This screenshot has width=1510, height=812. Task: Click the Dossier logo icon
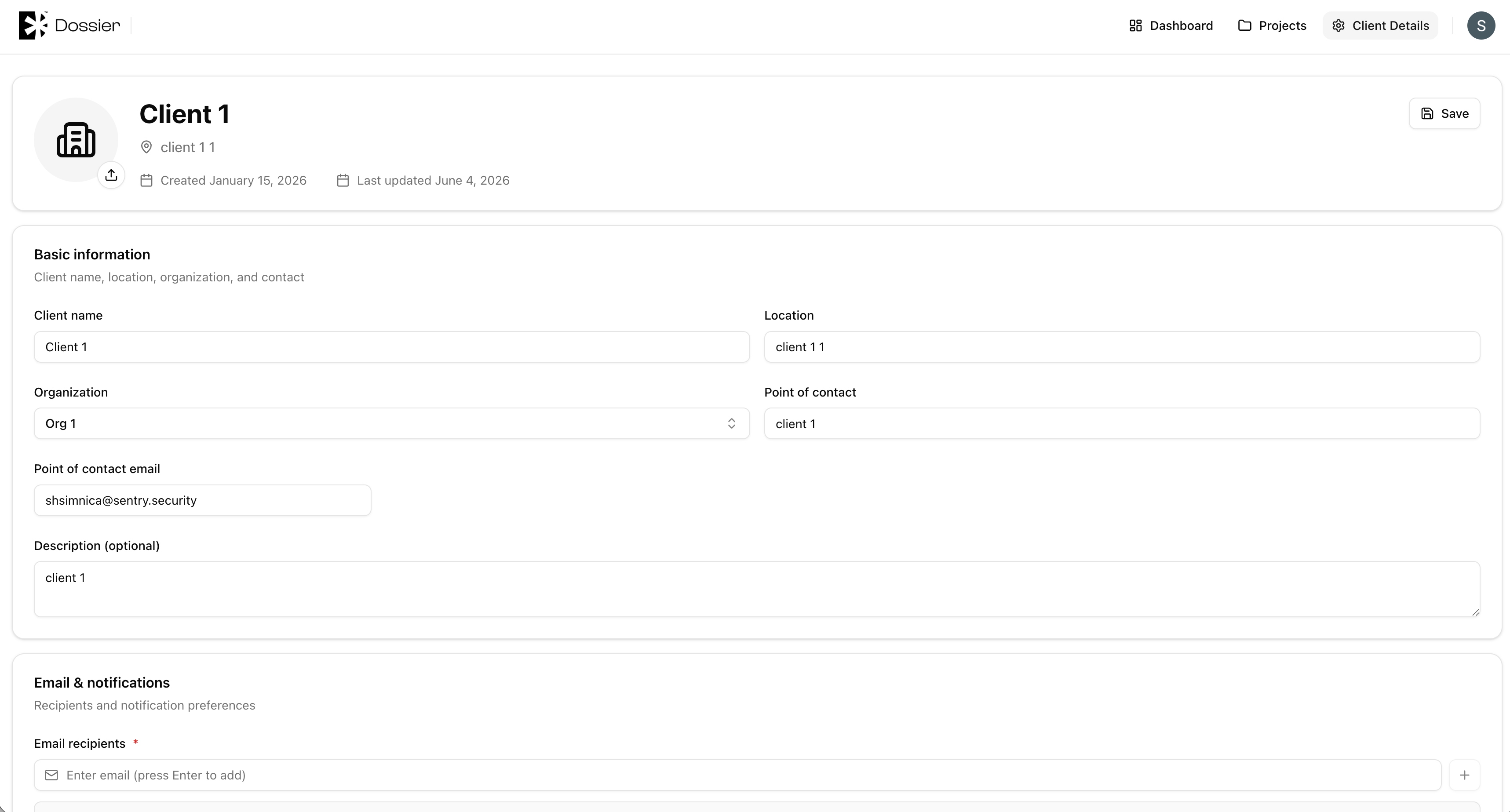click(33, 25)
